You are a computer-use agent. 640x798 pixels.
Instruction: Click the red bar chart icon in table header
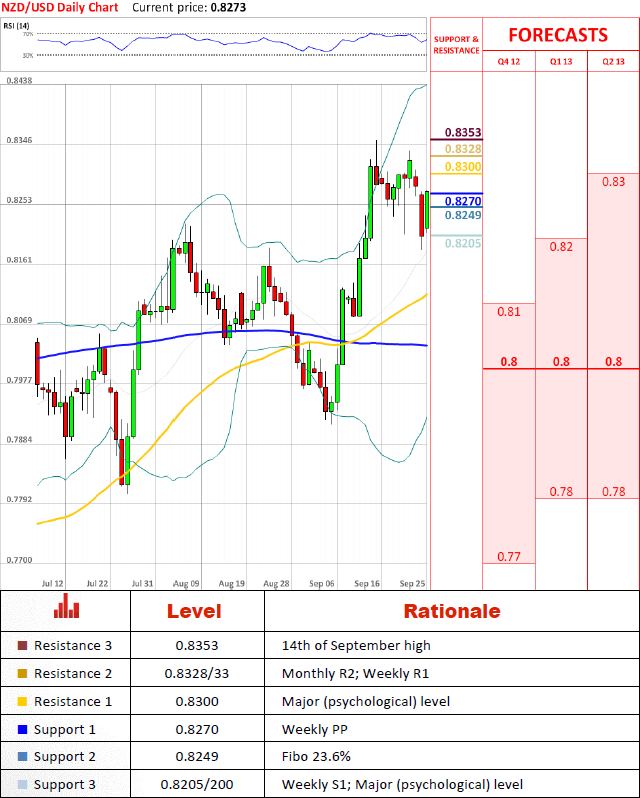67,607
